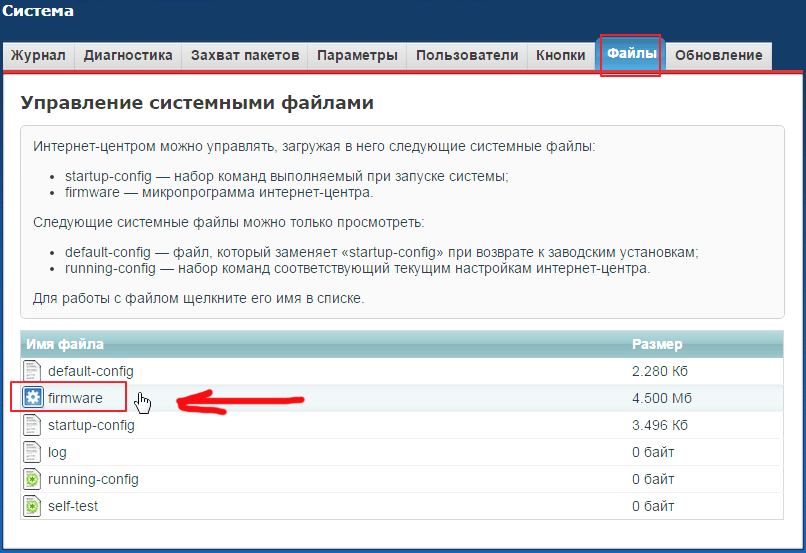Click the log row's 0 байт value
This screenshot has width=806, height=553.
(653, 452)
